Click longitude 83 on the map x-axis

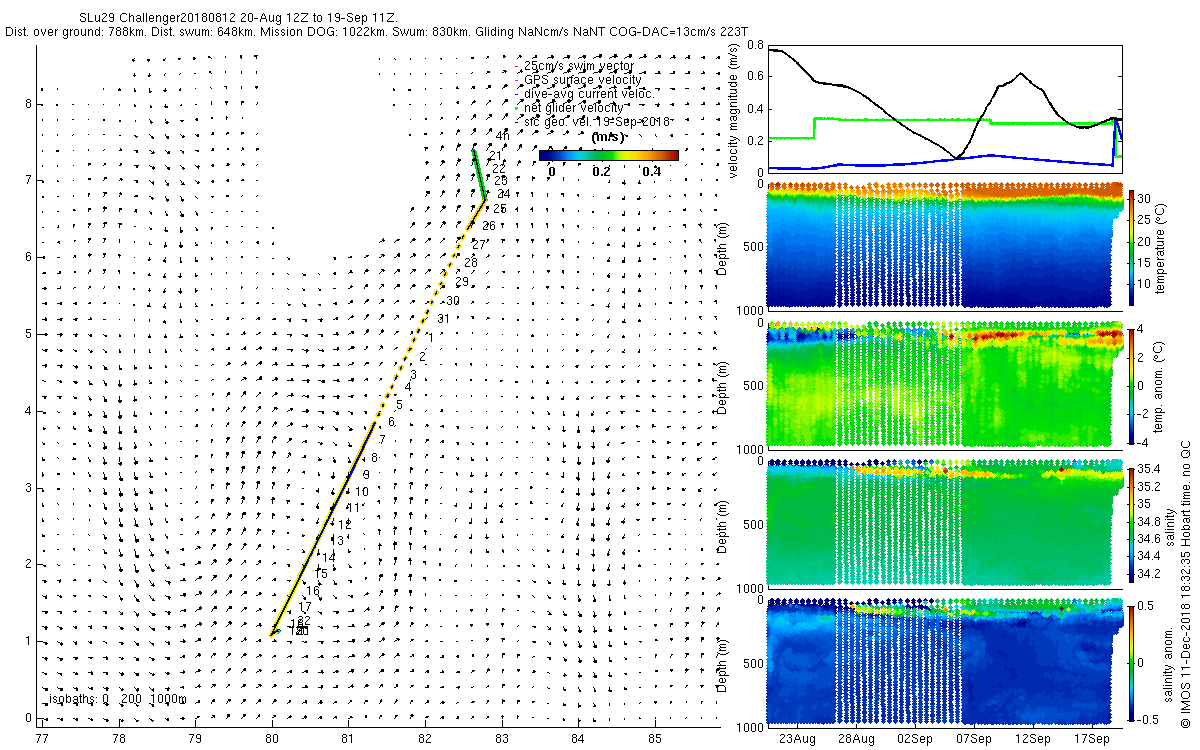pyautogui.click(x=502, y=738)
